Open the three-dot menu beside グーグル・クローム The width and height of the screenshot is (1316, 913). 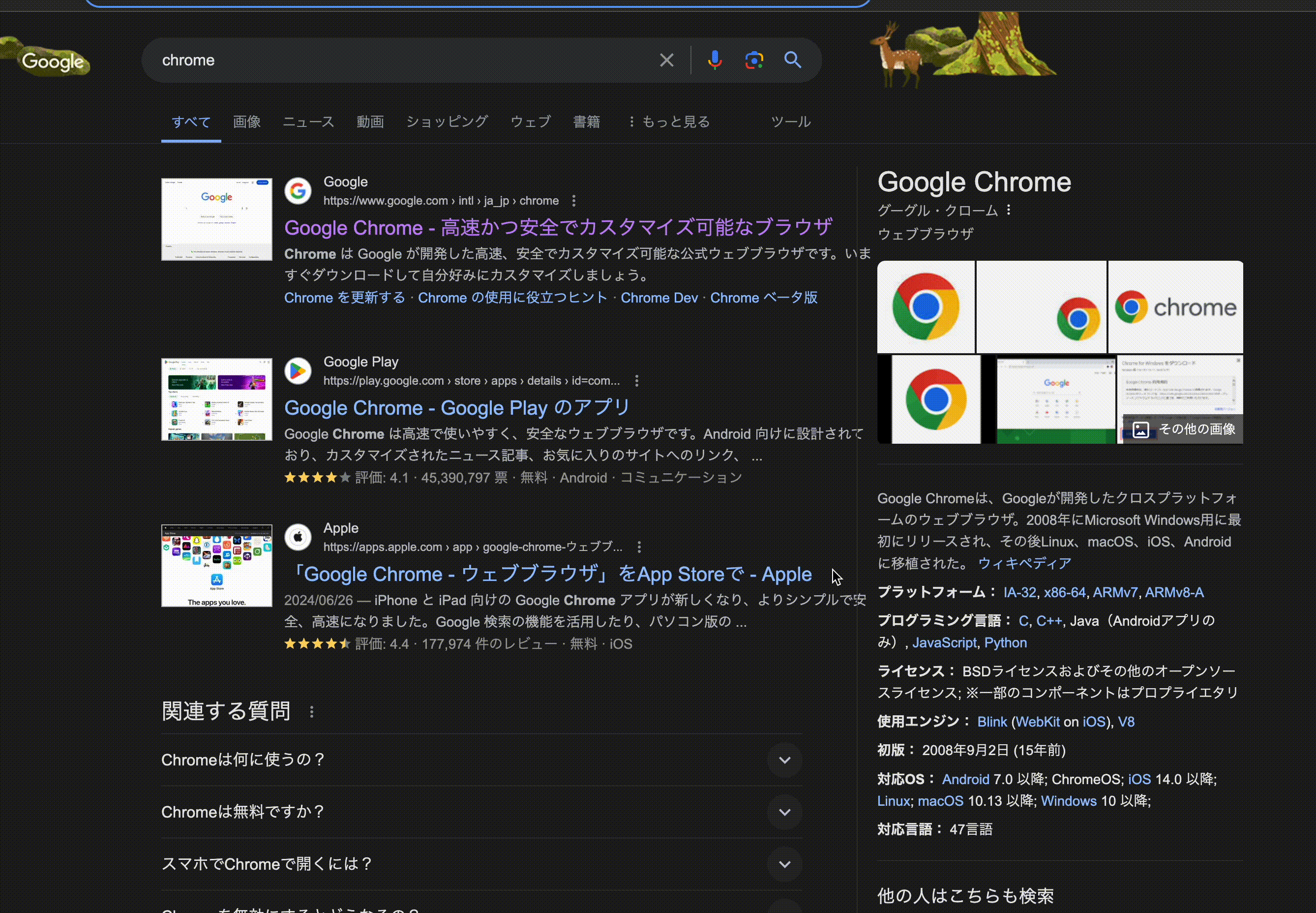(1008, 210)
